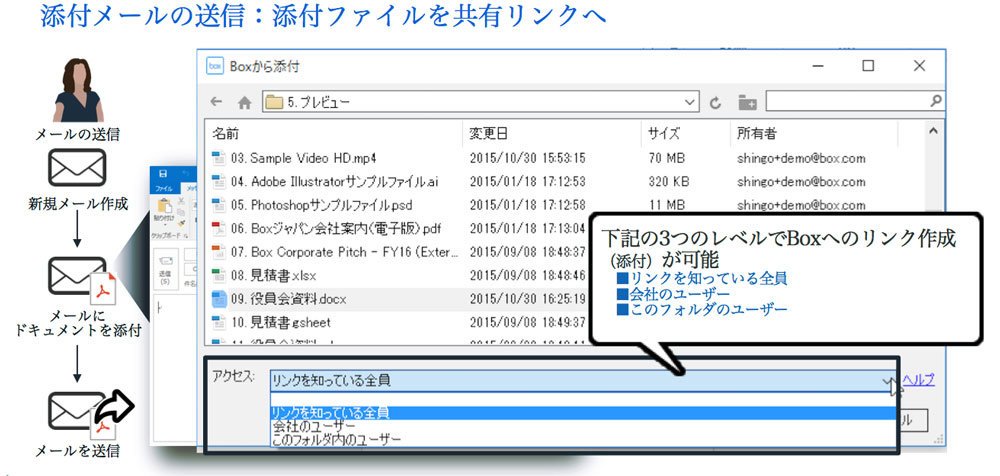Click the 11 MB size cell
1000x476 pixels.
[666, 205]
